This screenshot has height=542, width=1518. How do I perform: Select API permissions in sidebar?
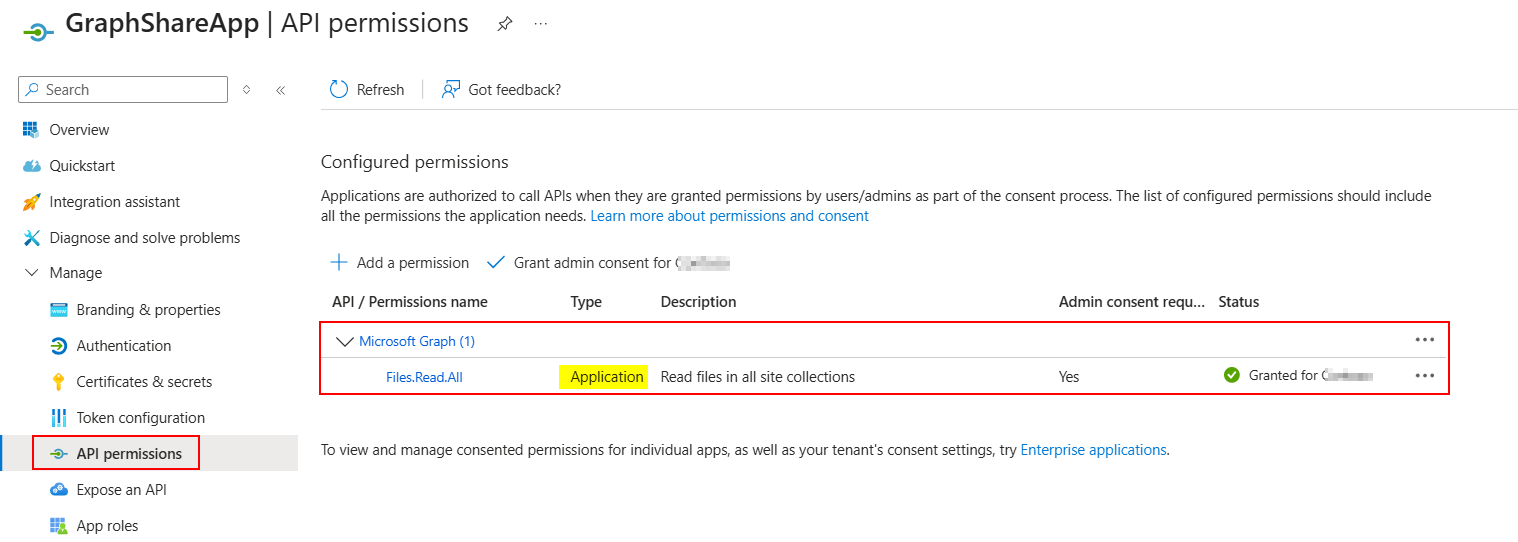pyautogui.click(x=129, y=454)
